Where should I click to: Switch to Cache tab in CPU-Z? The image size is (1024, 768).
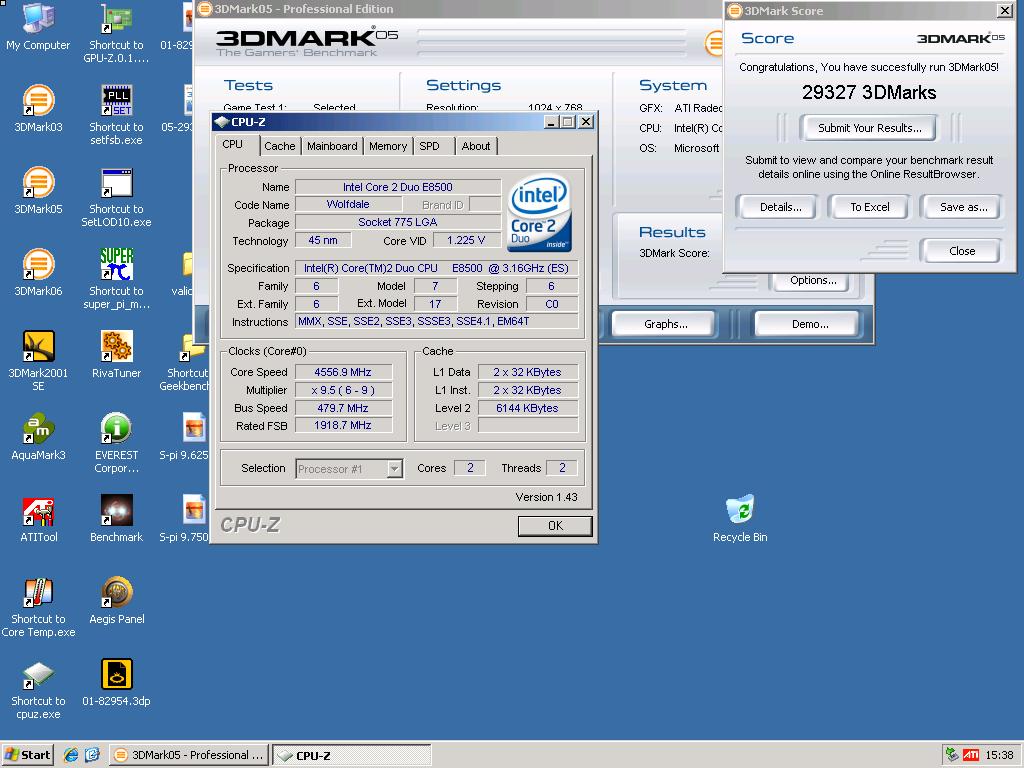coord(280,146)
